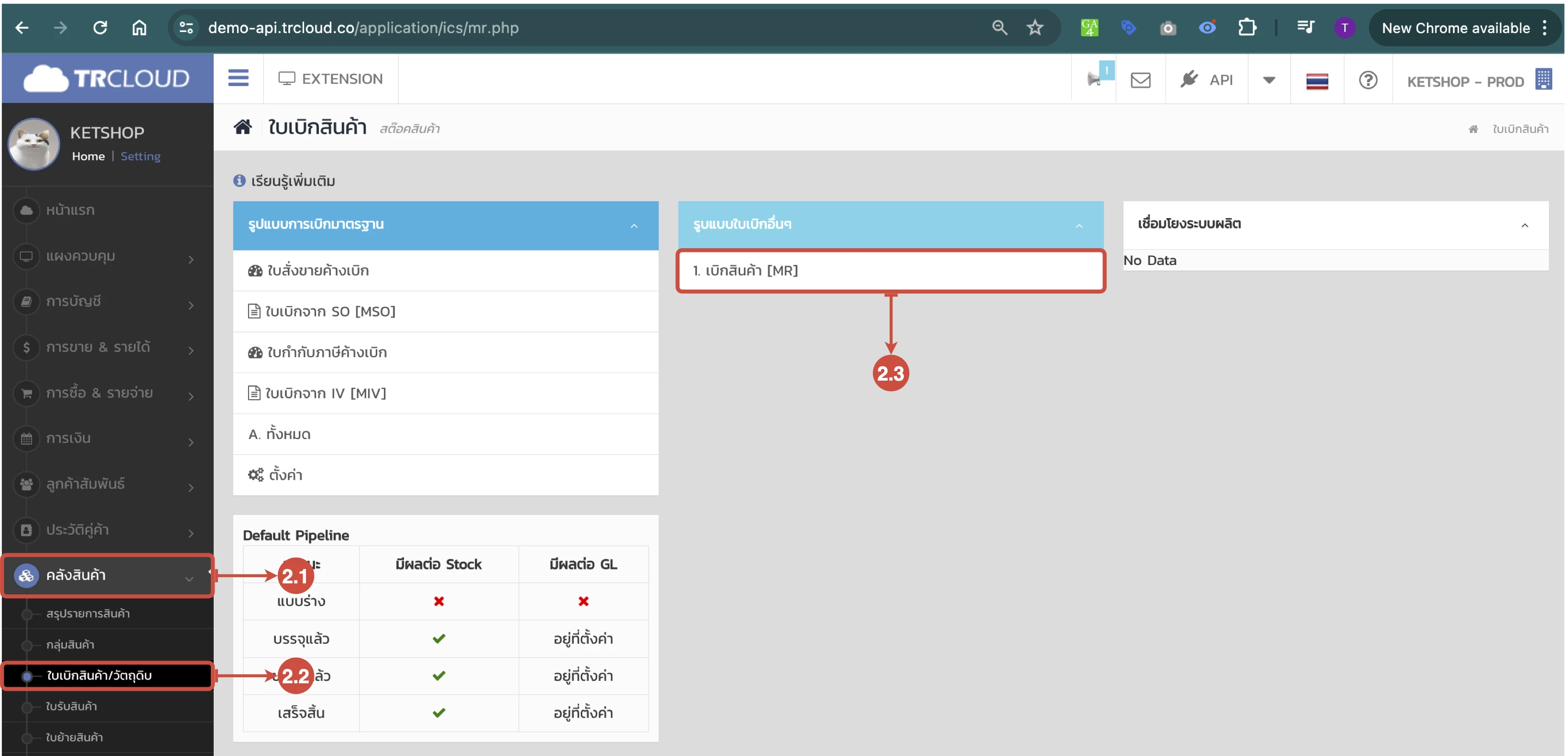Open the mail envelope icon
Screen dimensions: 1568x756
(x=1140, y=80)
